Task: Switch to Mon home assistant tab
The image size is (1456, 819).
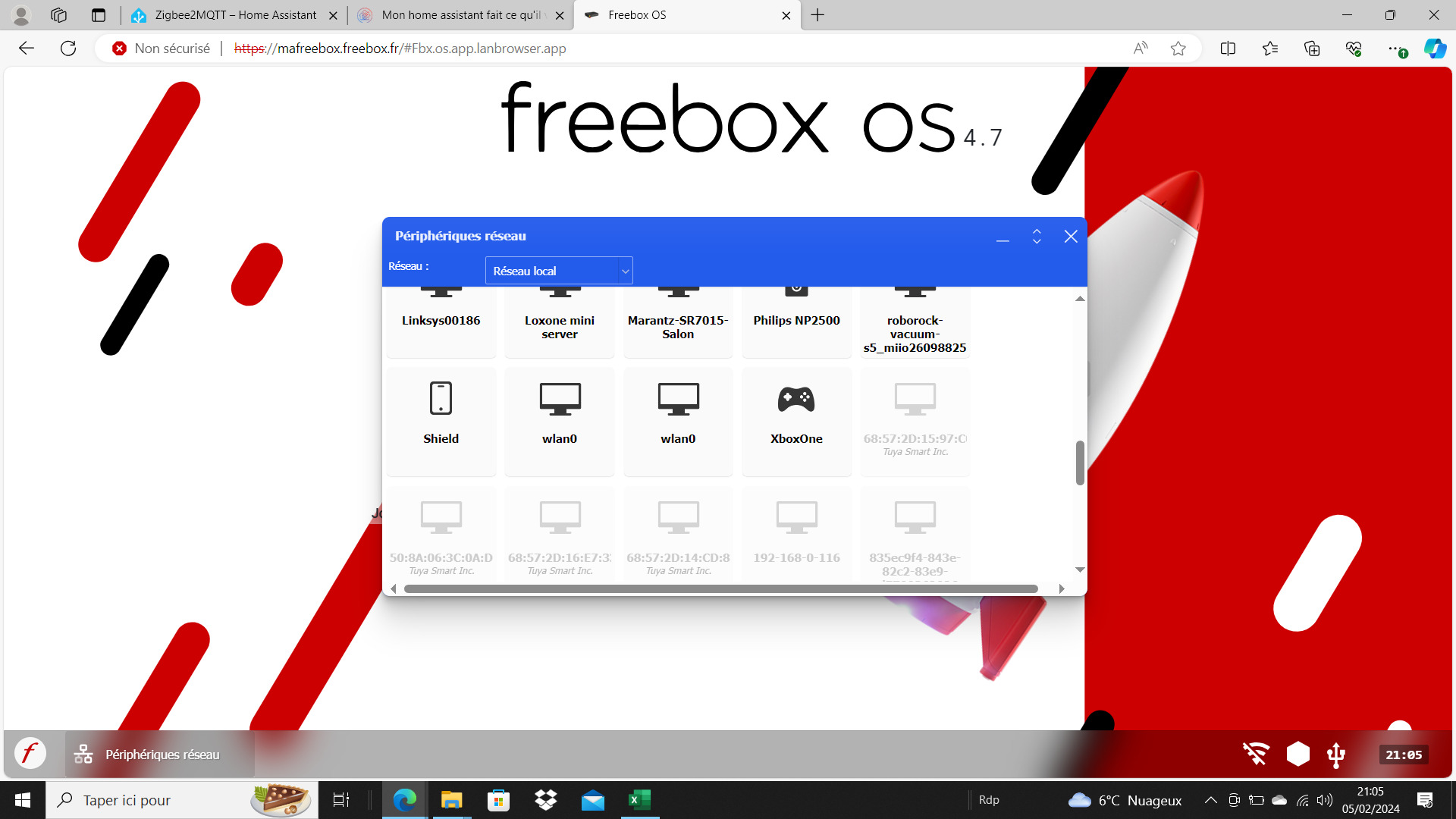Action: tap(460, 15)
